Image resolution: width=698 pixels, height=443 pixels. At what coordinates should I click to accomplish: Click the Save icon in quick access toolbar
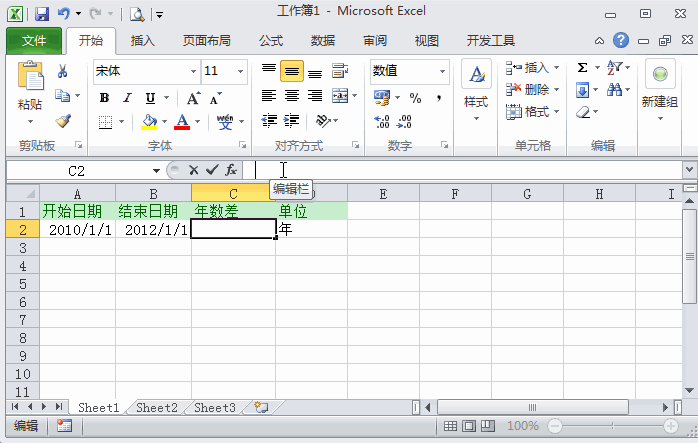42,14
